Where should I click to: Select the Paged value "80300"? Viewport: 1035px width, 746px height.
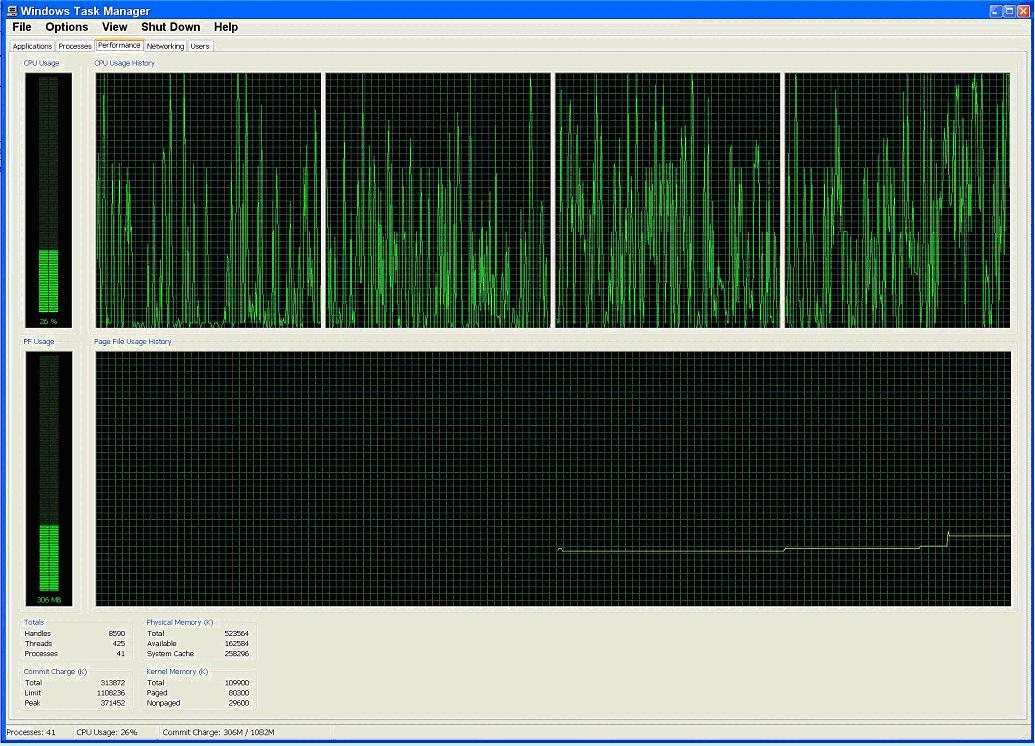239,693
